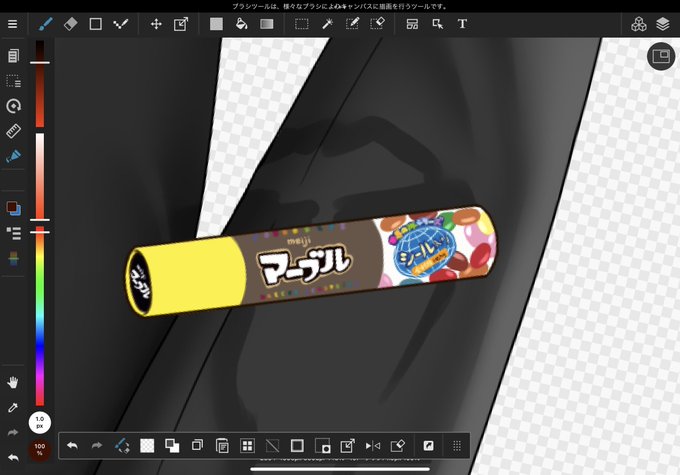Click the sidebar undo arrow
This screenshot has height=475, width=680.
[13, 457]
